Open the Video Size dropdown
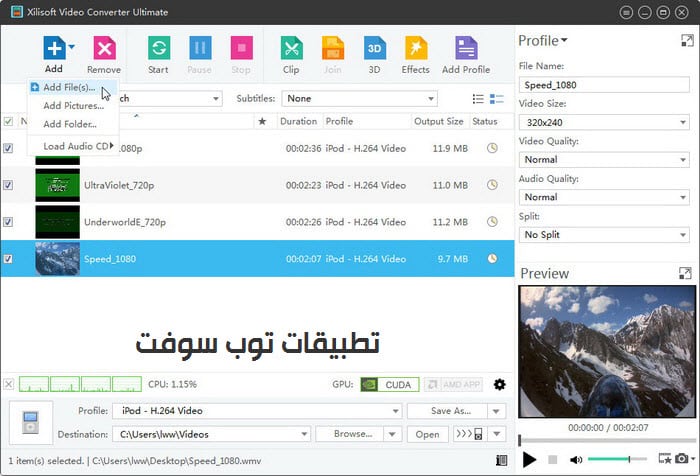This screenshot has height=476, width=700. [x=604, y=122]
